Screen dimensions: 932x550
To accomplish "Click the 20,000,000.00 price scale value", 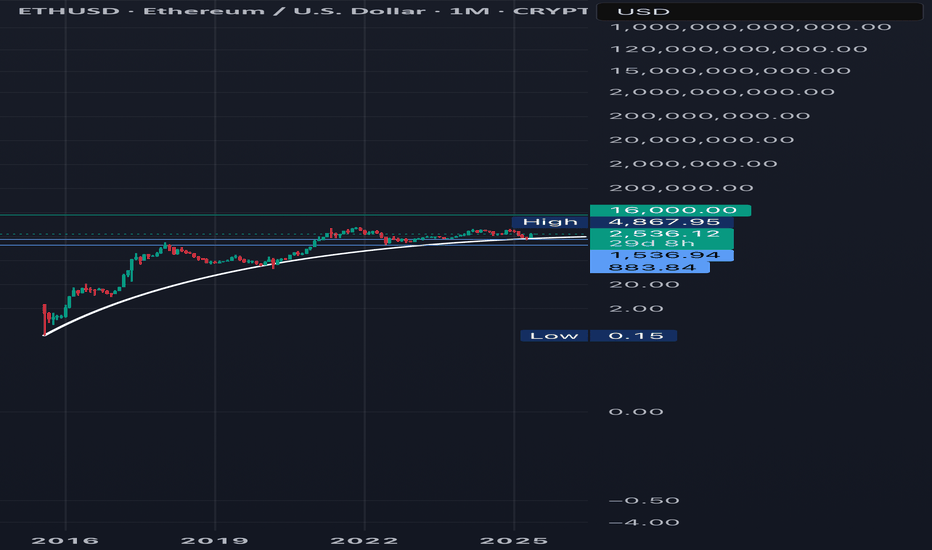I will tap(701, 140).
